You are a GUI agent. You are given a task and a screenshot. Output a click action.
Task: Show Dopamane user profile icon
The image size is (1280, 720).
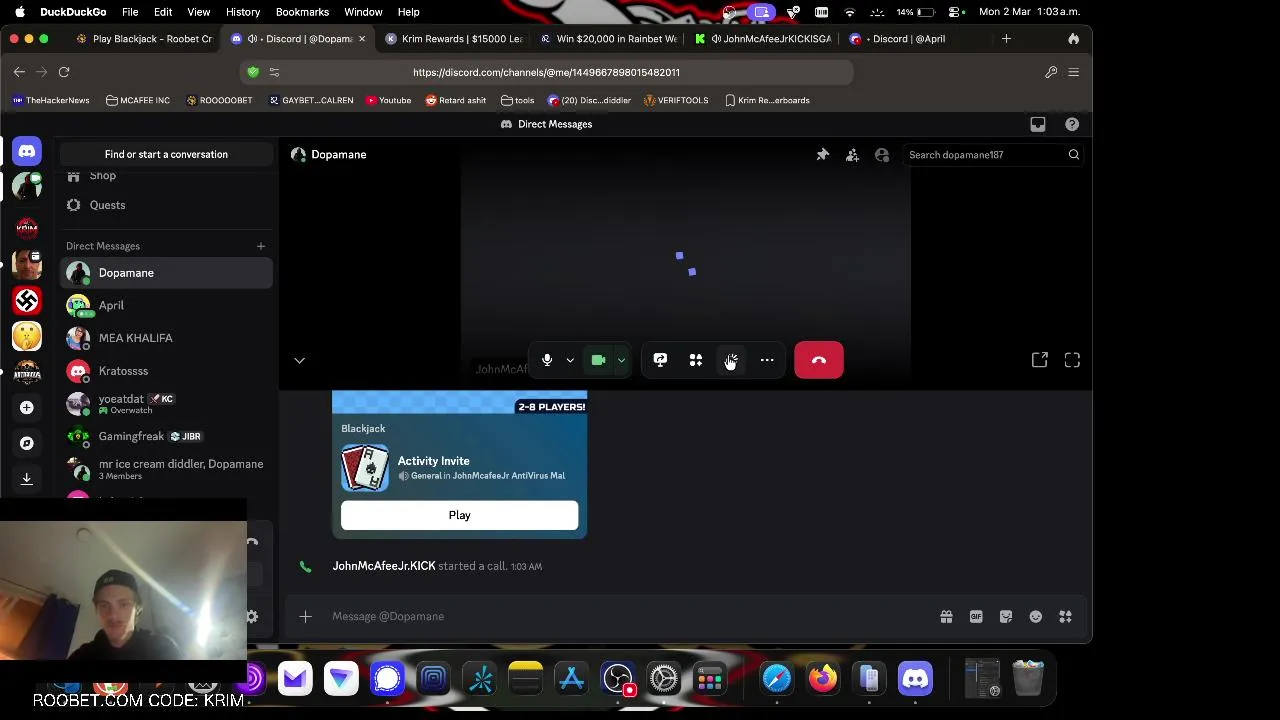pyautogui.click(x=882, y=155)
